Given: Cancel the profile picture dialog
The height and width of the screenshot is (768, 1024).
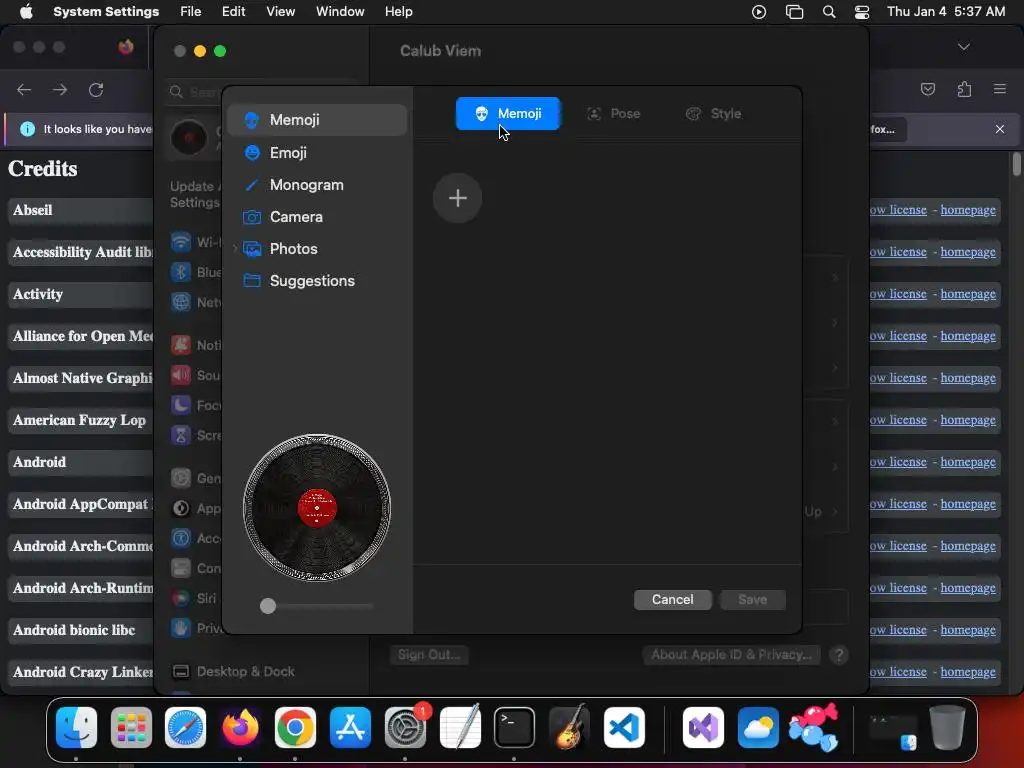Looking at the screenshot, I should 672,600.
